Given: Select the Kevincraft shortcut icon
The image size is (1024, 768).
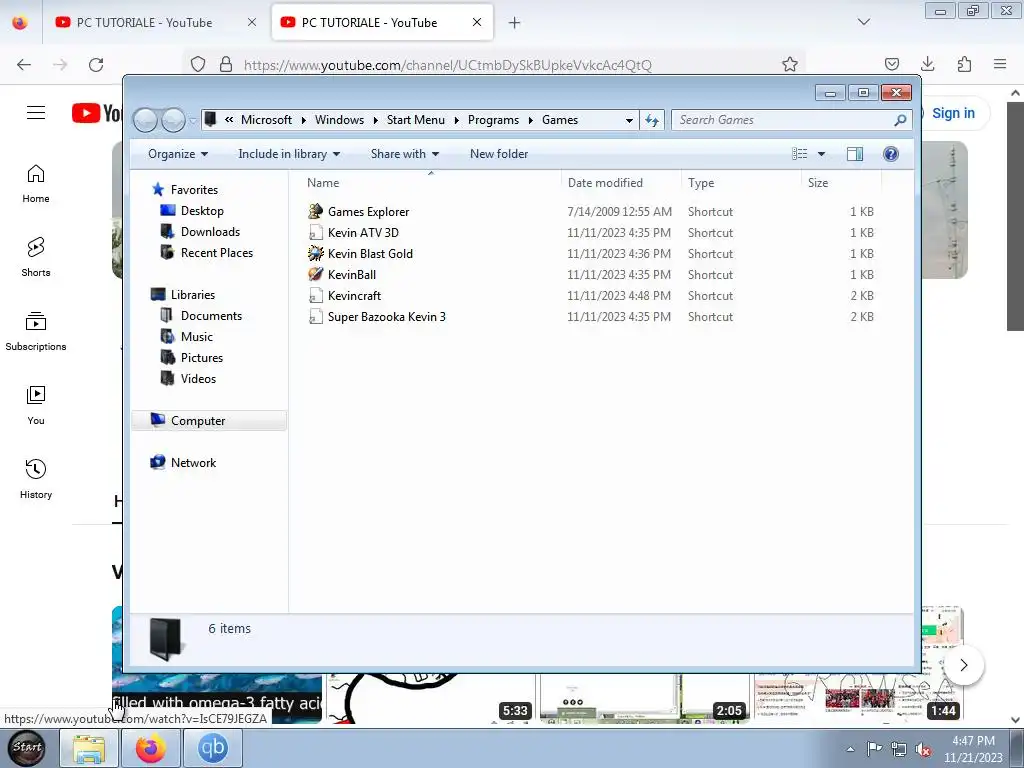Looking at the screenshot, I should tap(315, 295).
